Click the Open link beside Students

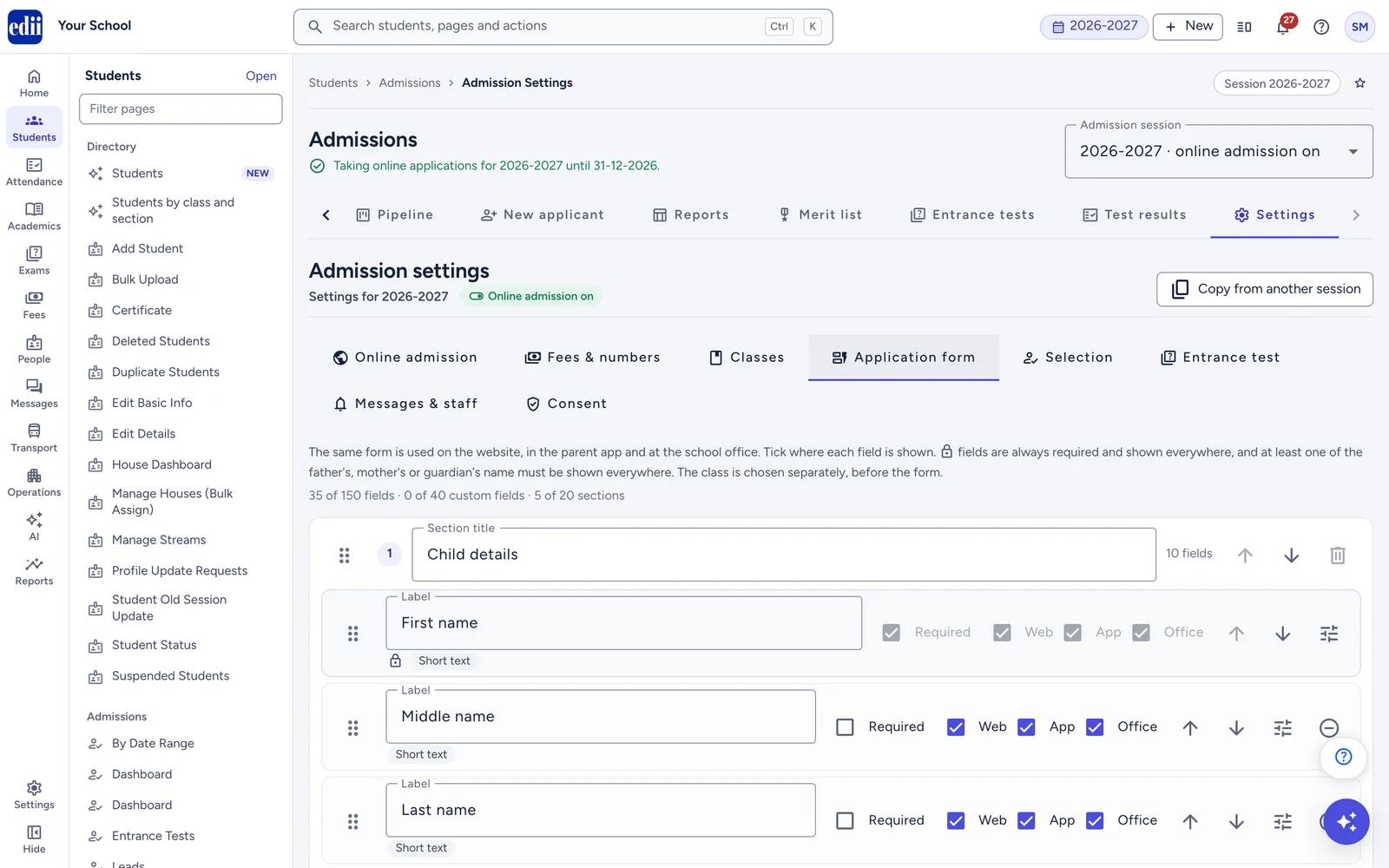pos(260,76)
